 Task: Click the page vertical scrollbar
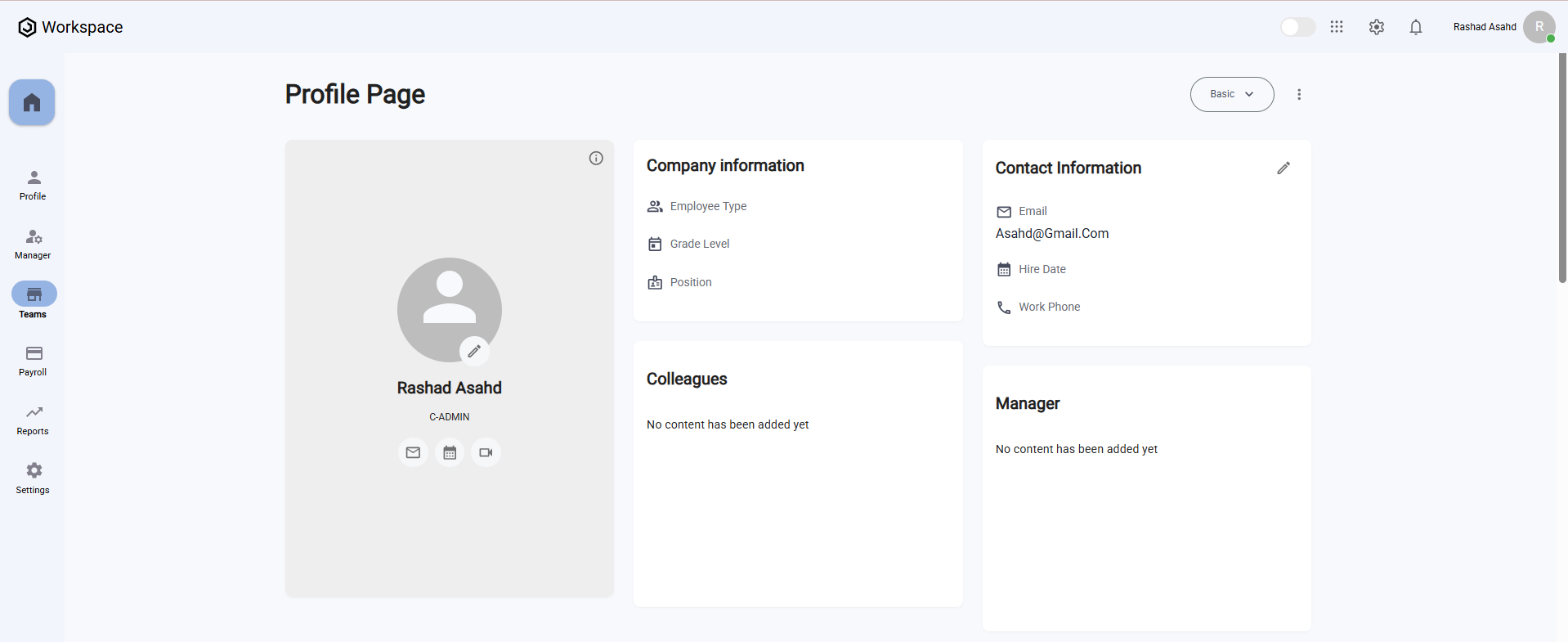coord(1562,168)
